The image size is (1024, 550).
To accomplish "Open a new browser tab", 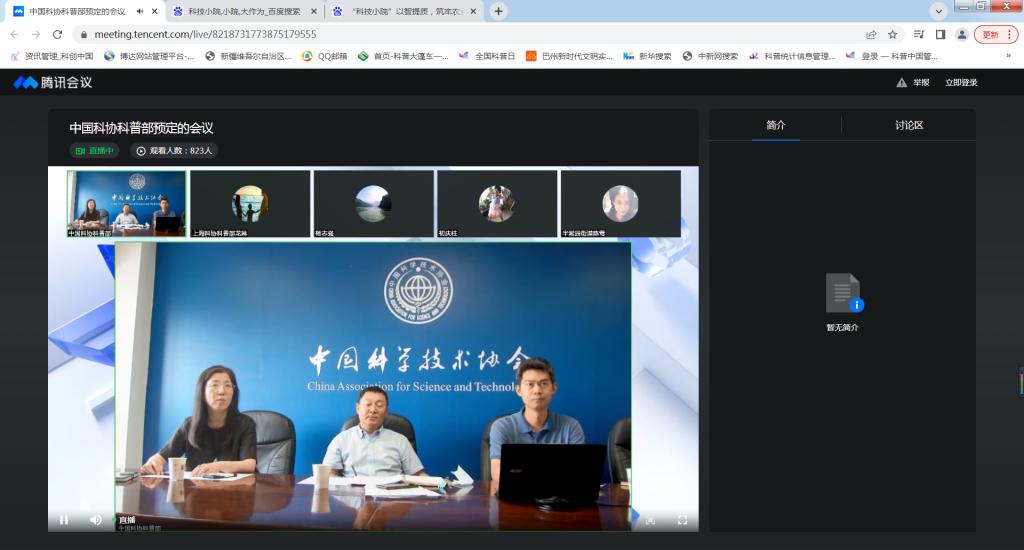I will (498, 11).
